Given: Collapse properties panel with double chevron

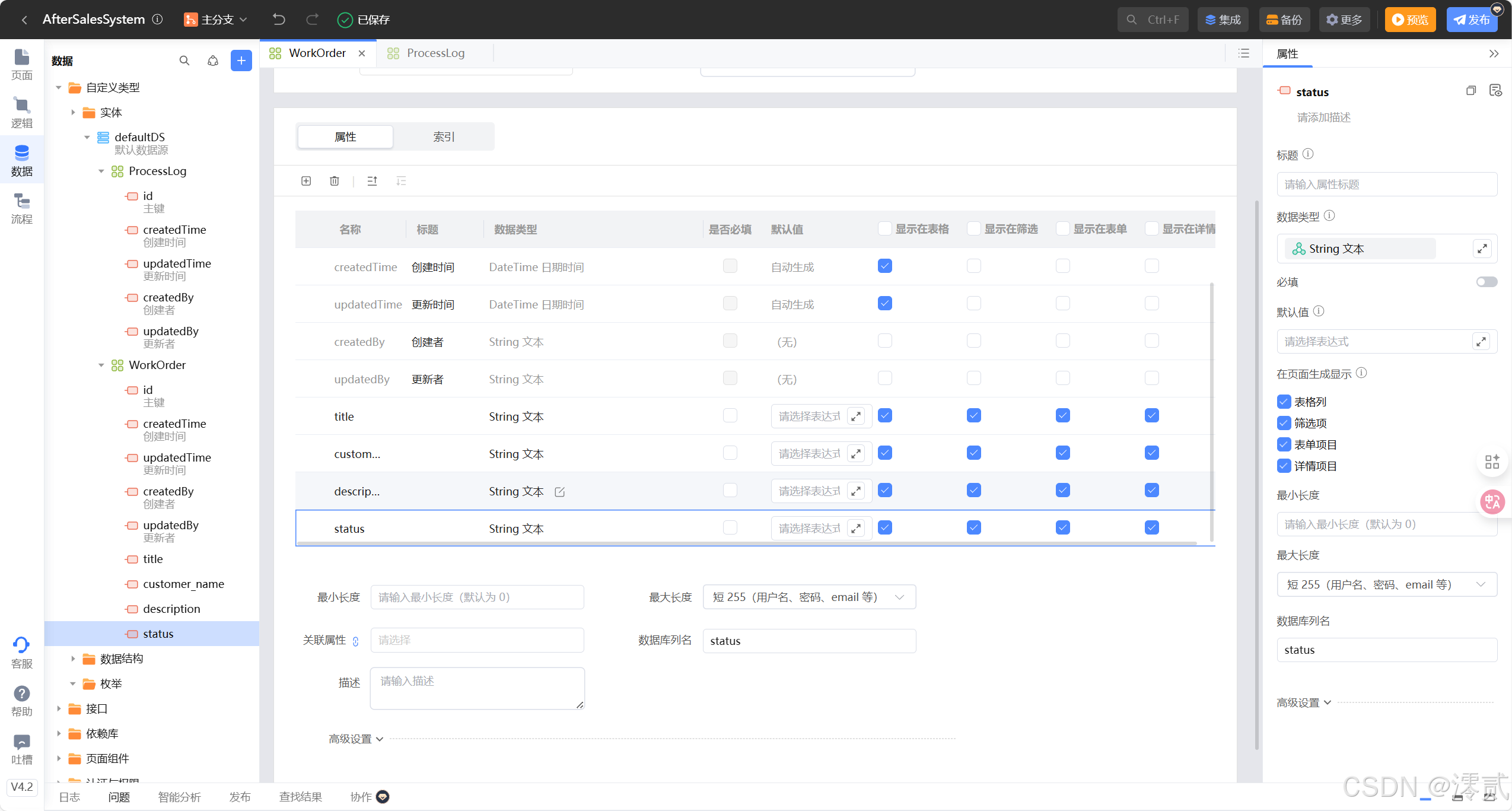Looking at the screenshot, I should [x=1494, y=54].
